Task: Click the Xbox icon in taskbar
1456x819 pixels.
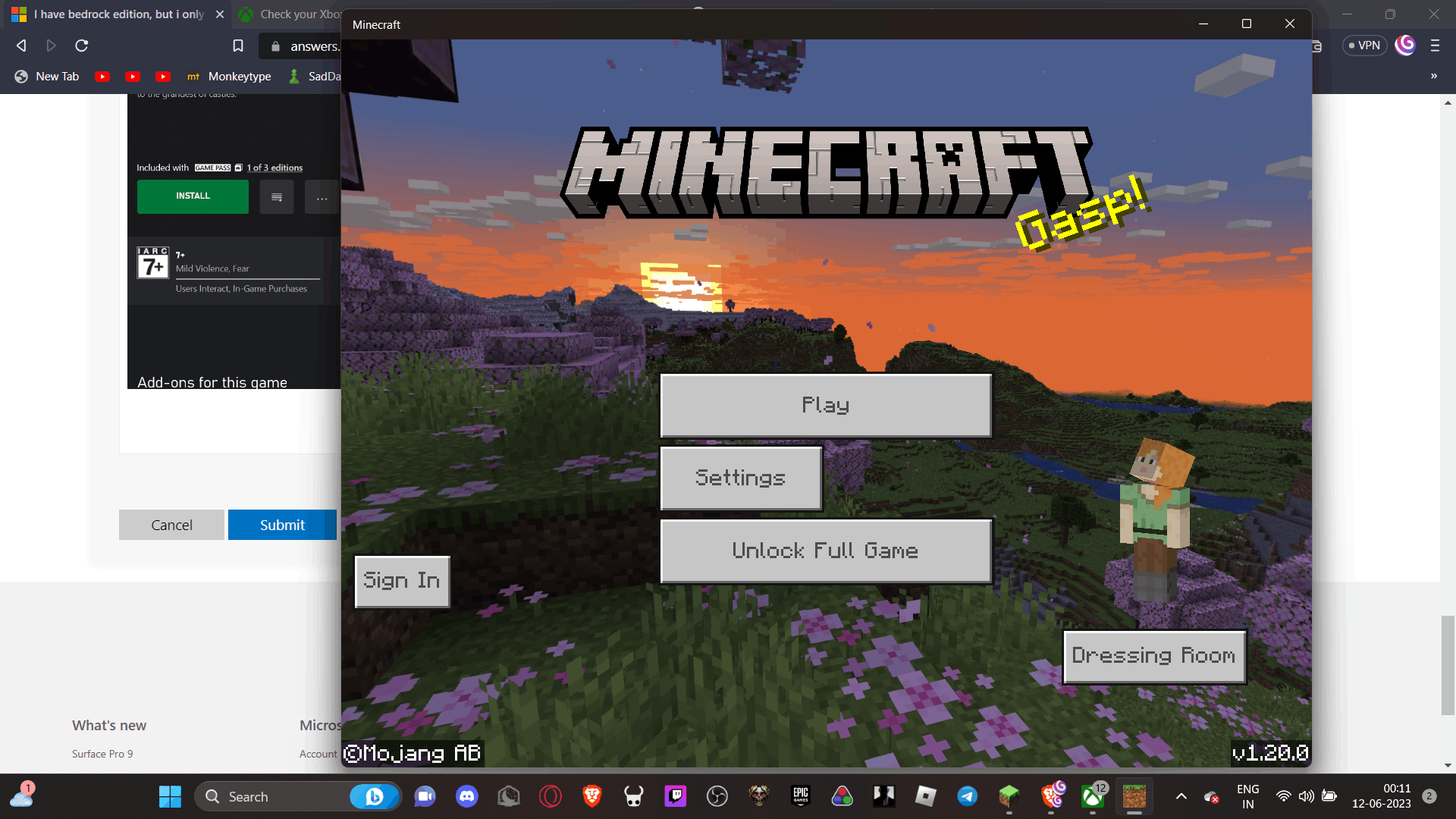Action: point(1093,796)
